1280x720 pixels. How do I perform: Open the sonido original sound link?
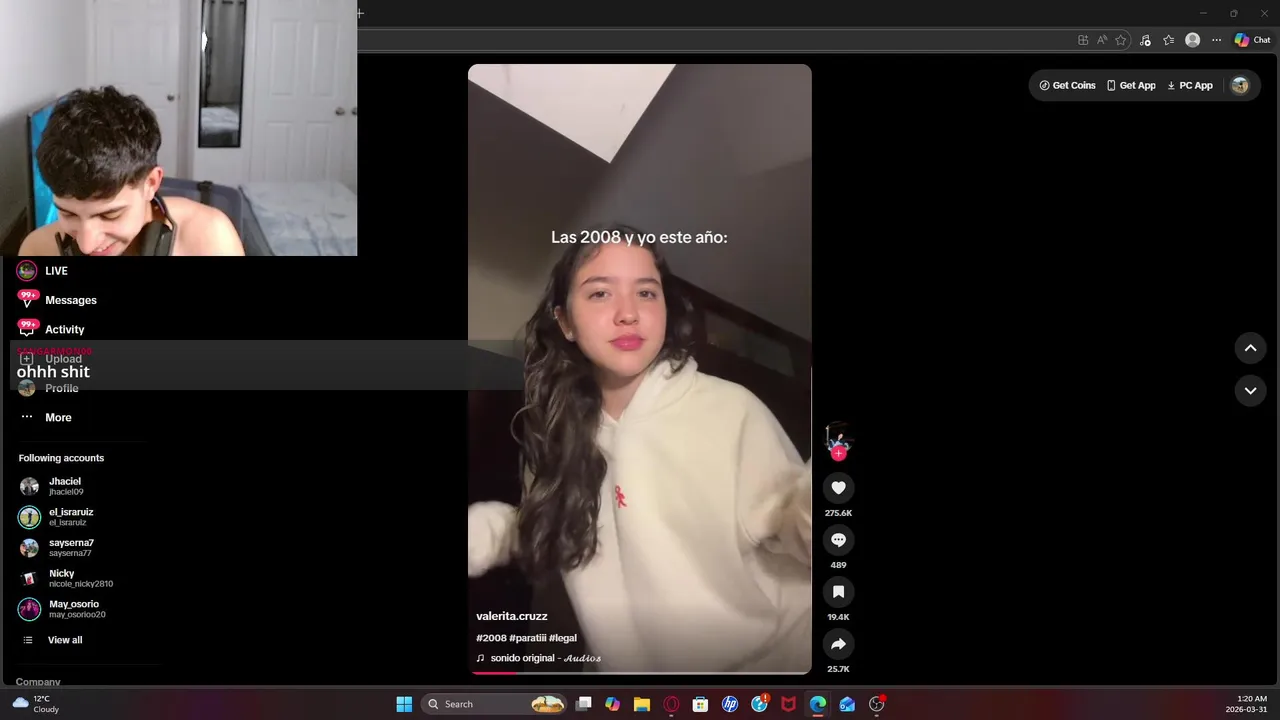click(539, 658)
